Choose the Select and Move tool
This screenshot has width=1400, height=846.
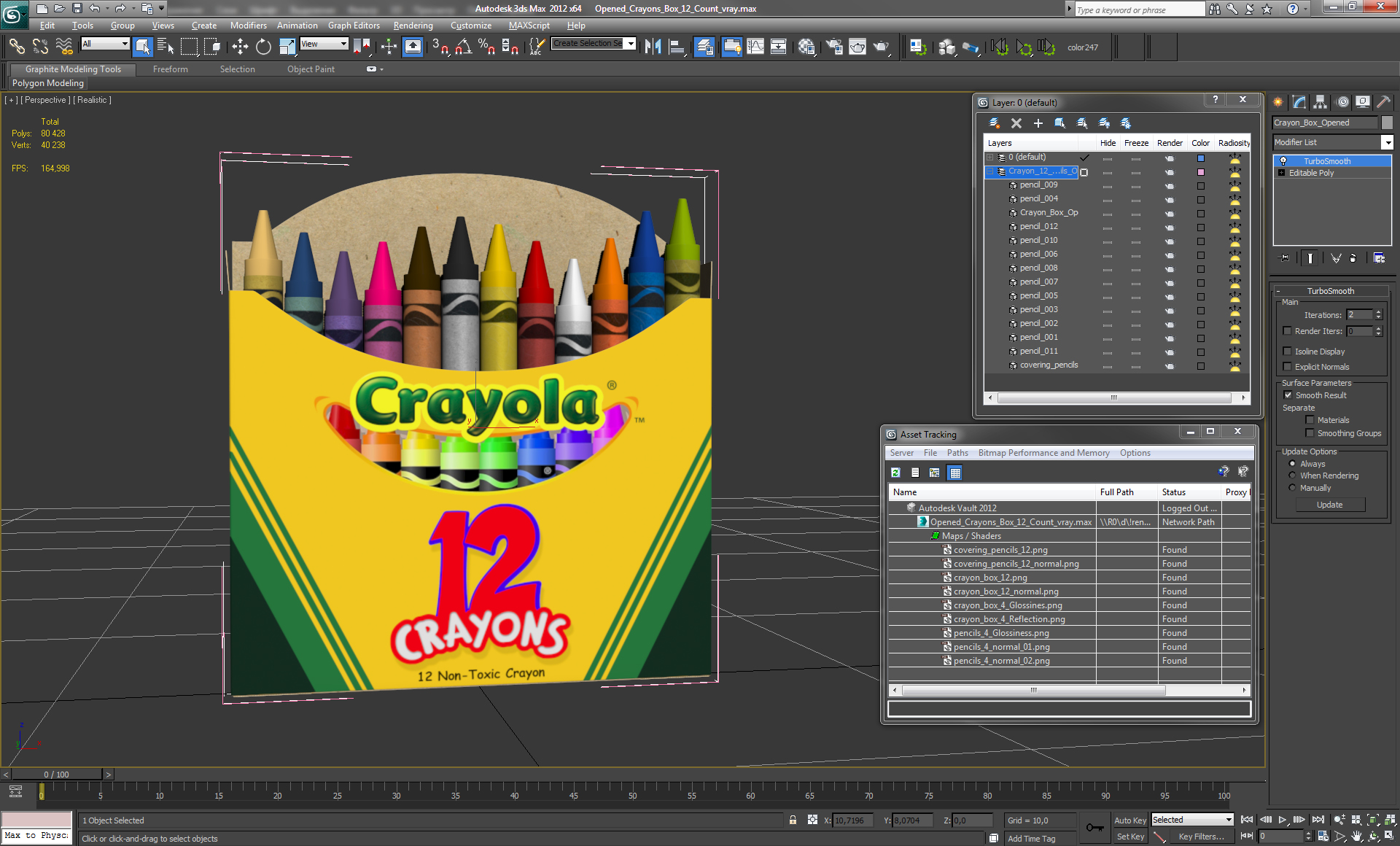pos(240,47)
